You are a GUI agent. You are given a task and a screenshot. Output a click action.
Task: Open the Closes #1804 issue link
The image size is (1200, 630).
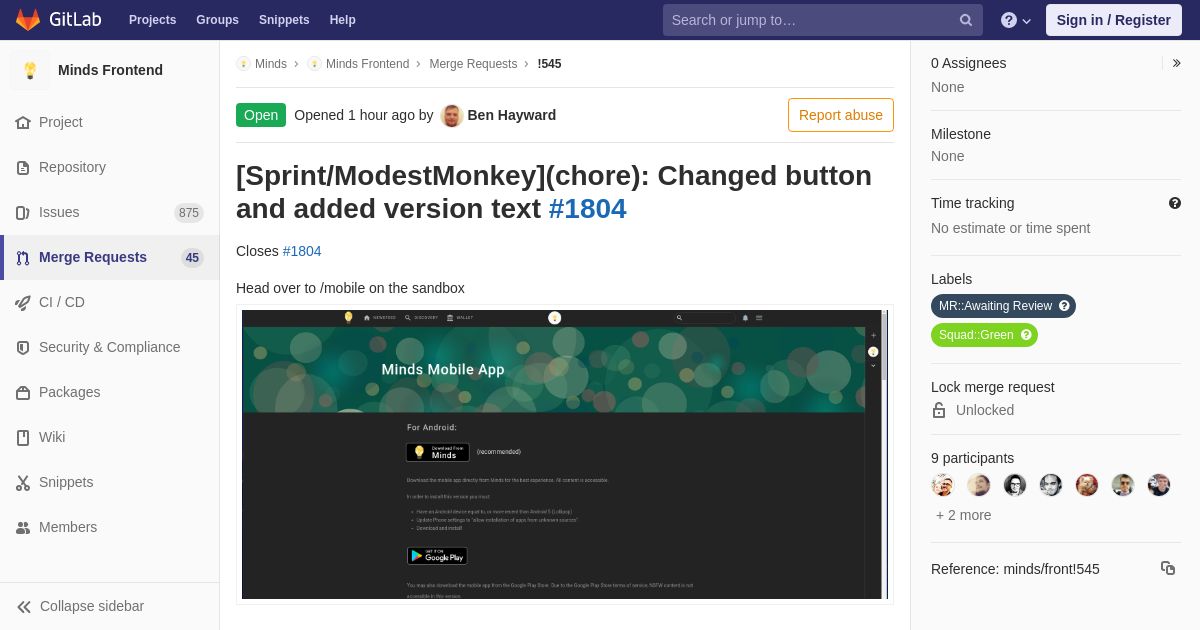(x=302, y=251)
